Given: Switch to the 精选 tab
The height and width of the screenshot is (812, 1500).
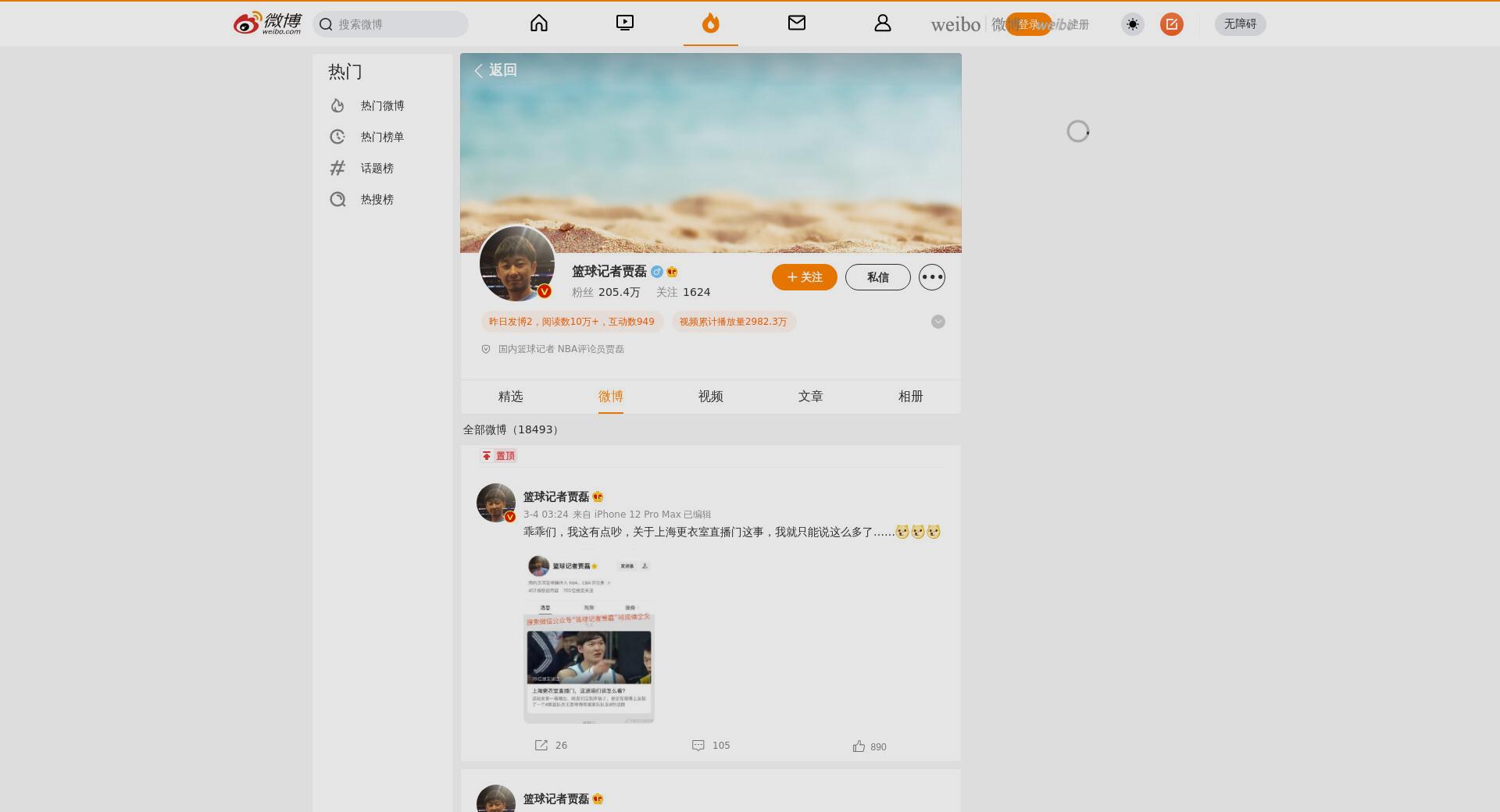Looking at the screenshot, I should coord(511,397).
